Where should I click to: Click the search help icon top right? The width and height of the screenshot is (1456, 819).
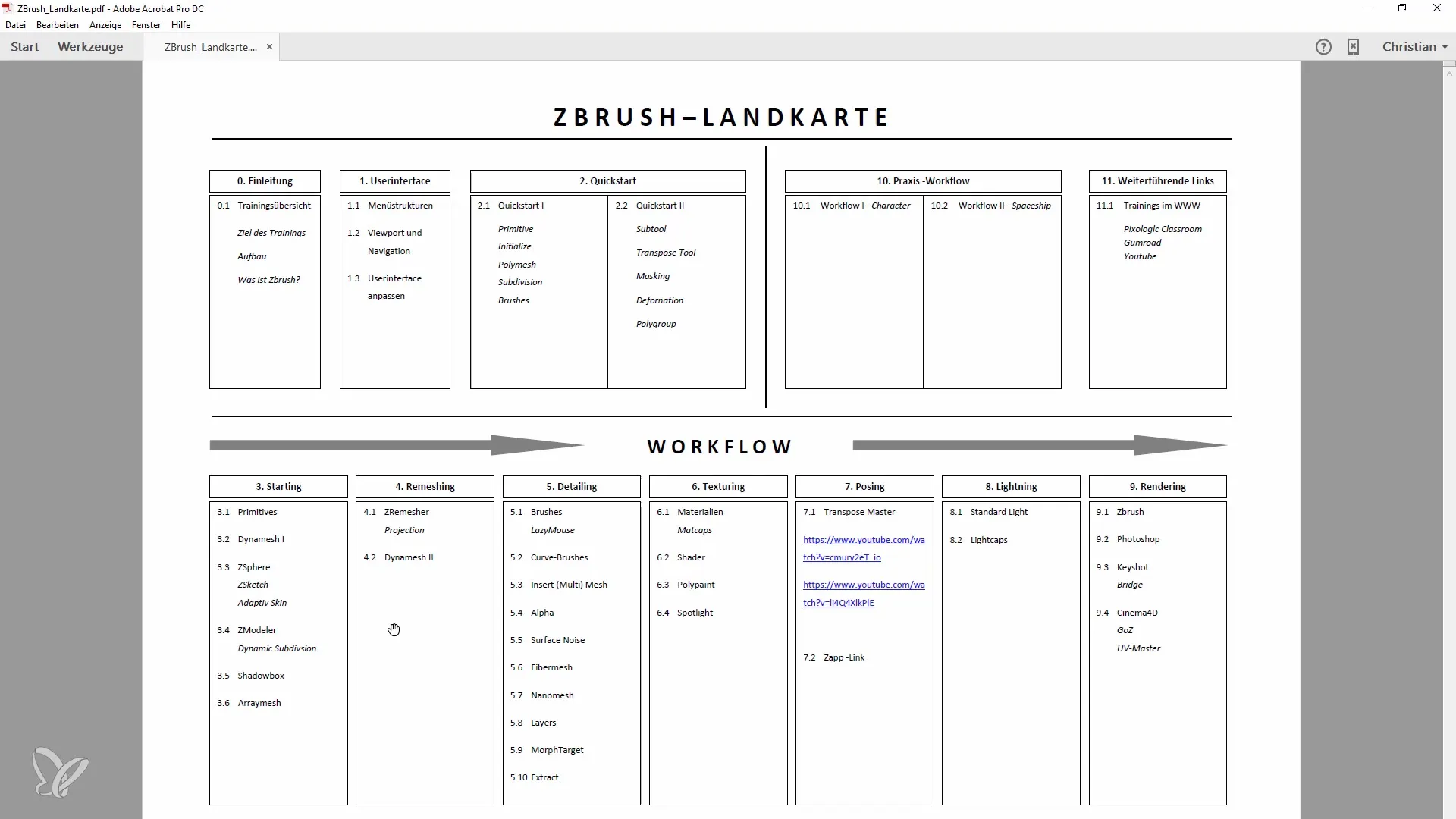pos(1322,46)
